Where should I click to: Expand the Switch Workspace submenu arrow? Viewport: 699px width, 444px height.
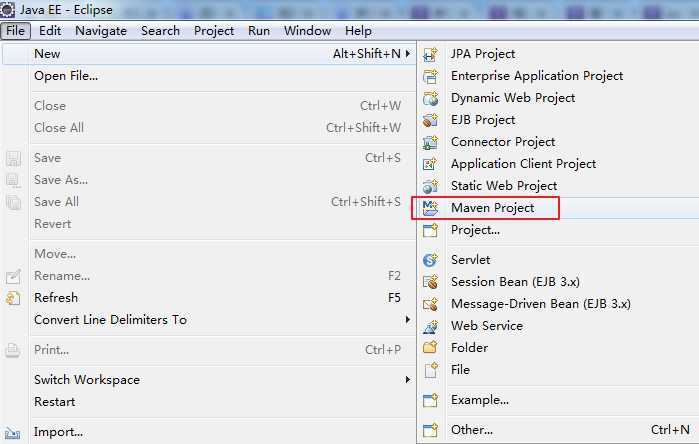point(407,380)
